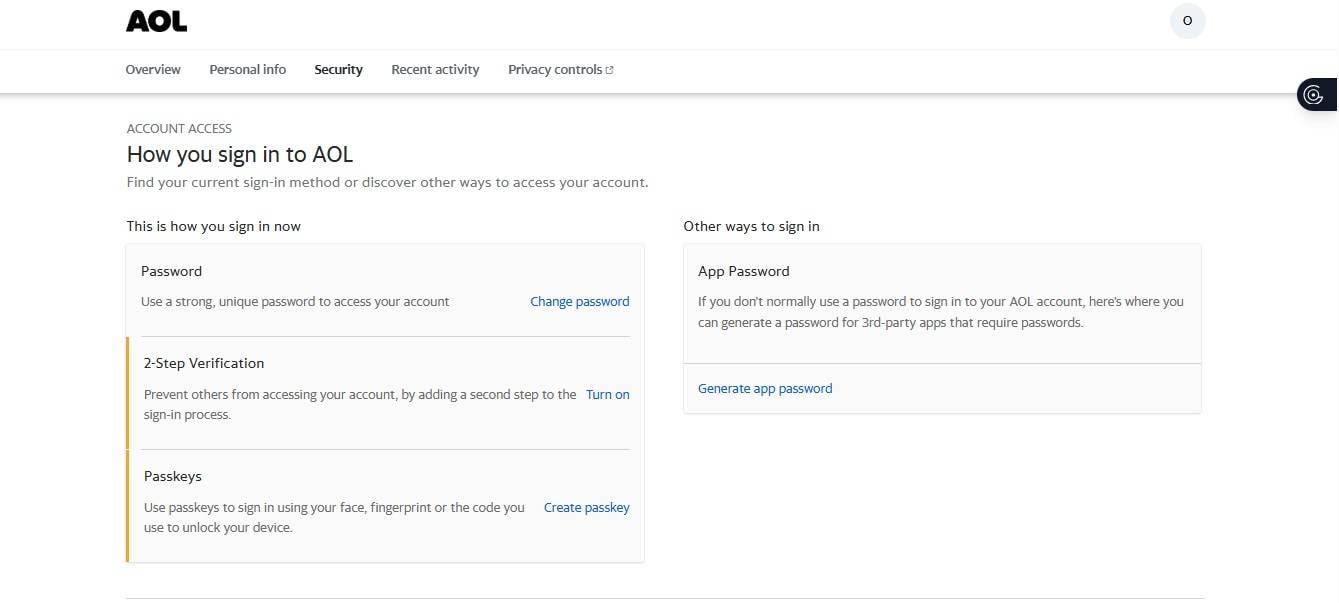Click the external link icon beside Privacy controls
1339x603 pixels.
[609, 68]
